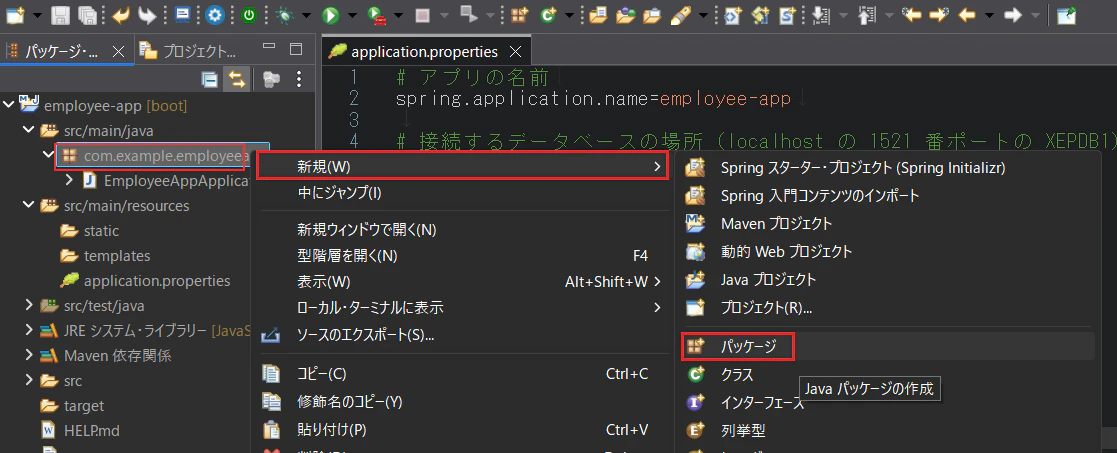Click the Next Annotation down-arrow icon
Image resolution: width=1117 pixels, height=453 pixels.
(x=821, y=15)
